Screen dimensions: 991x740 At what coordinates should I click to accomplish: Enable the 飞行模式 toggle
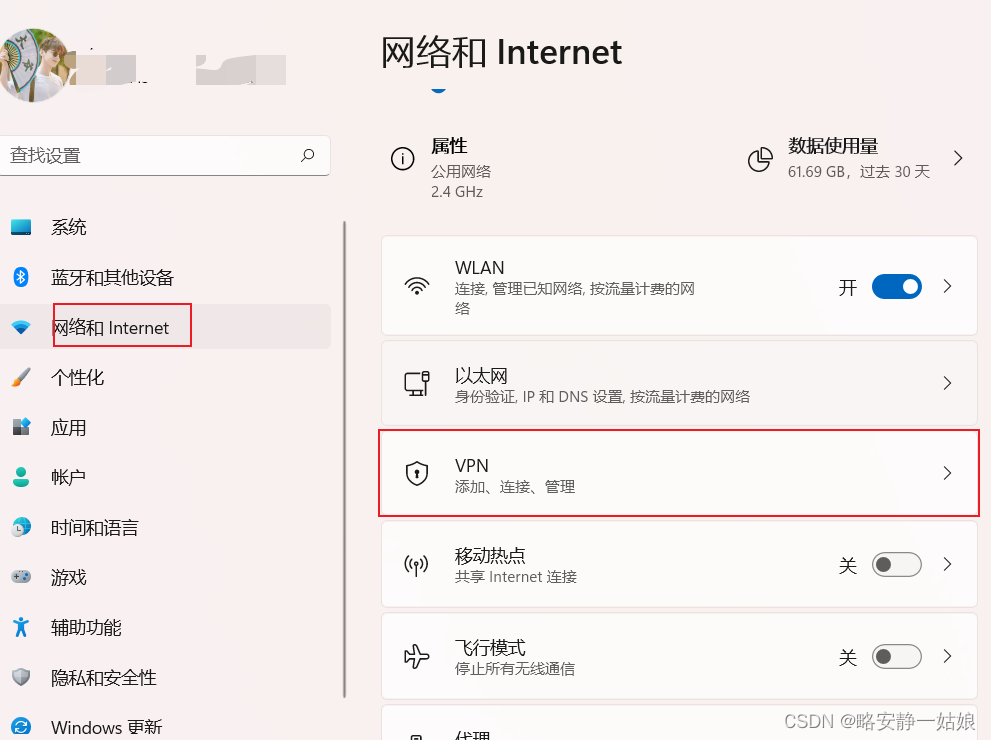tap(896, 657)
